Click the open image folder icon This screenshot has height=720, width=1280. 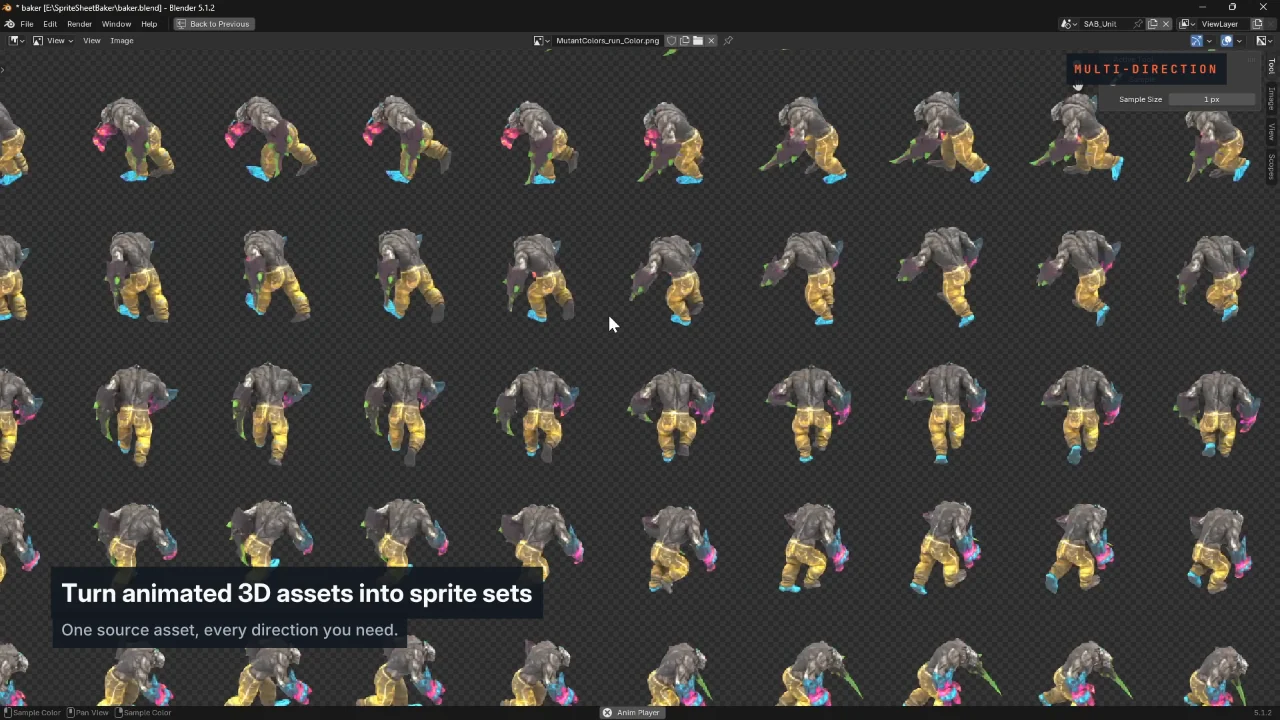698,41
